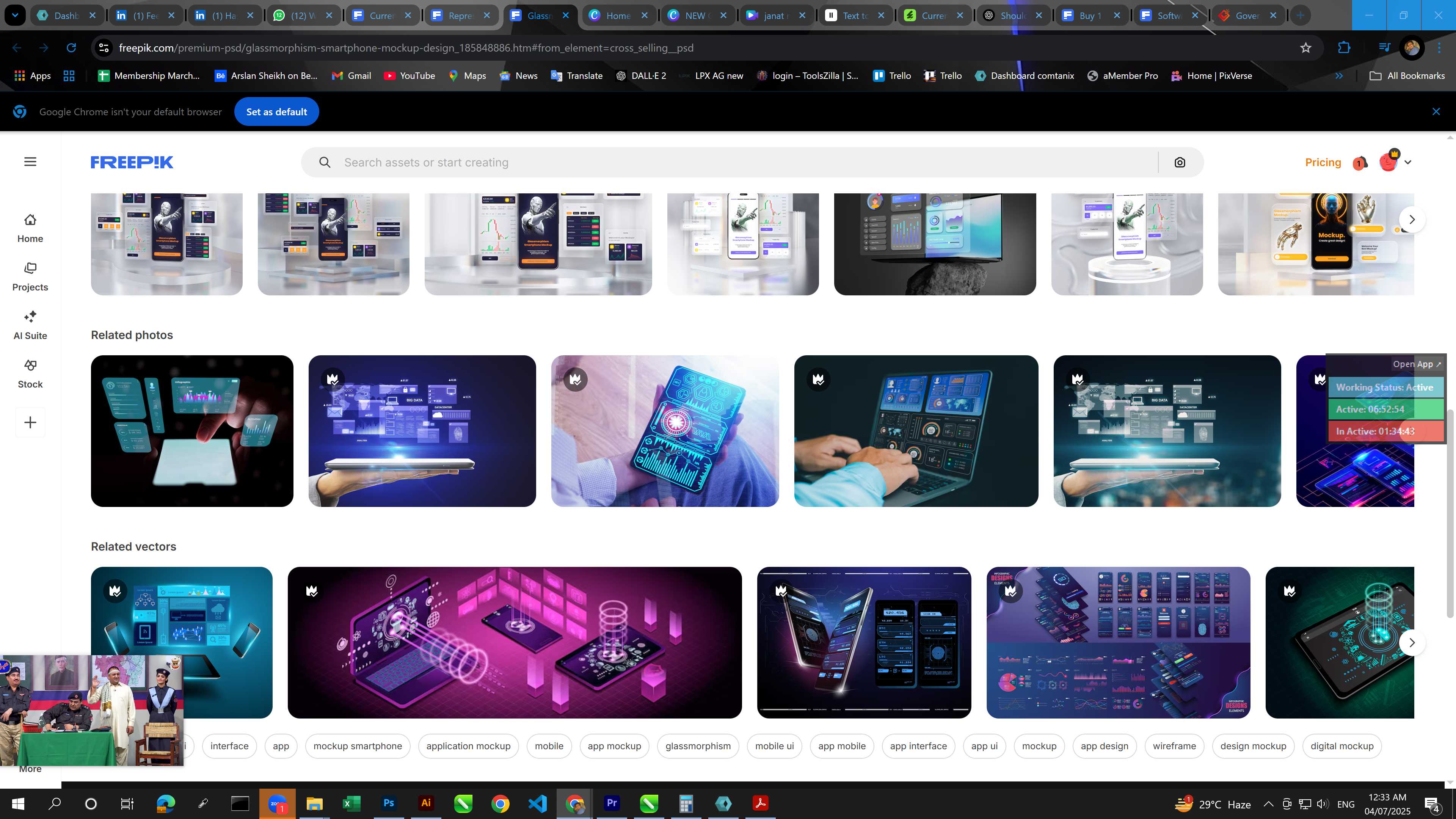
Task: Open the Windows notification center icon
Action: tap(1432, 804)
